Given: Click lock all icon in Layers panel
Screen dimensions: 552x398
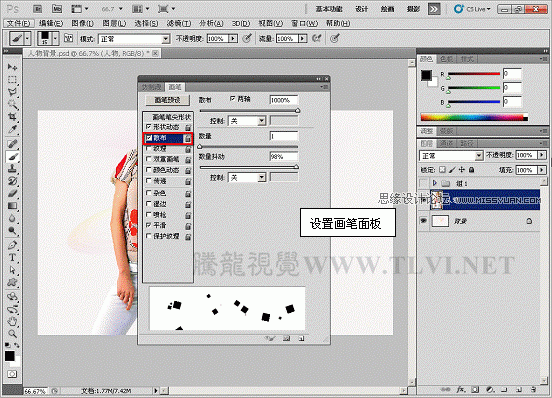Looking at the screenshot, I should pos(471,170).
